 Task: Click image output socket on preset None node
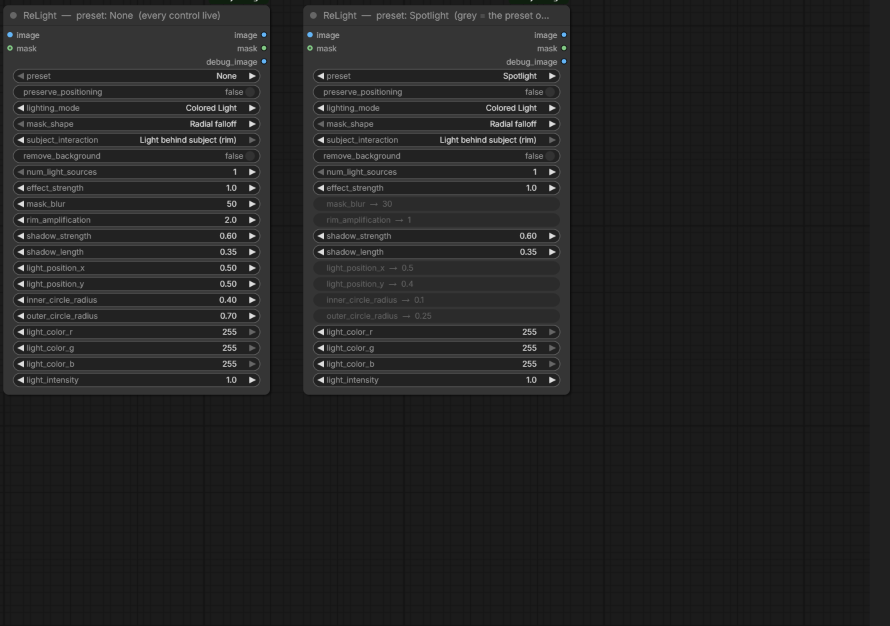264,35
